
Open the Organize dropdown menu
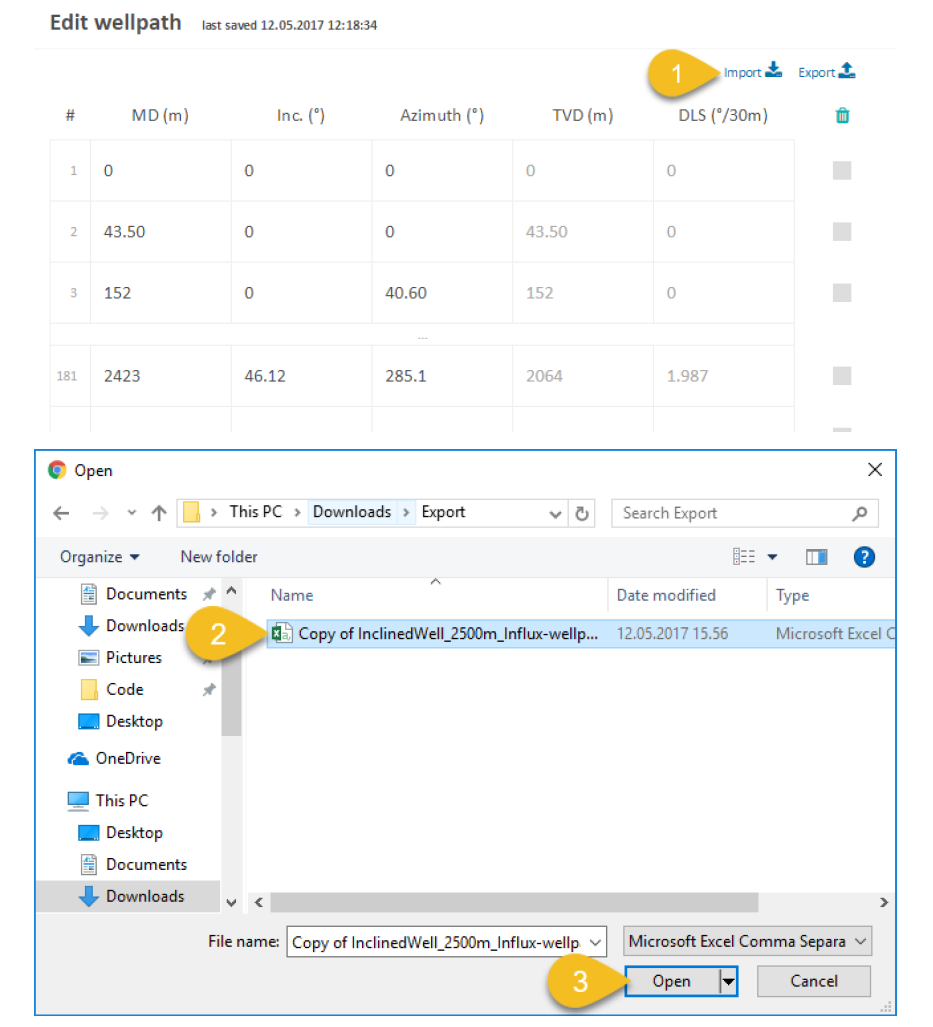(x=99, y=557)
